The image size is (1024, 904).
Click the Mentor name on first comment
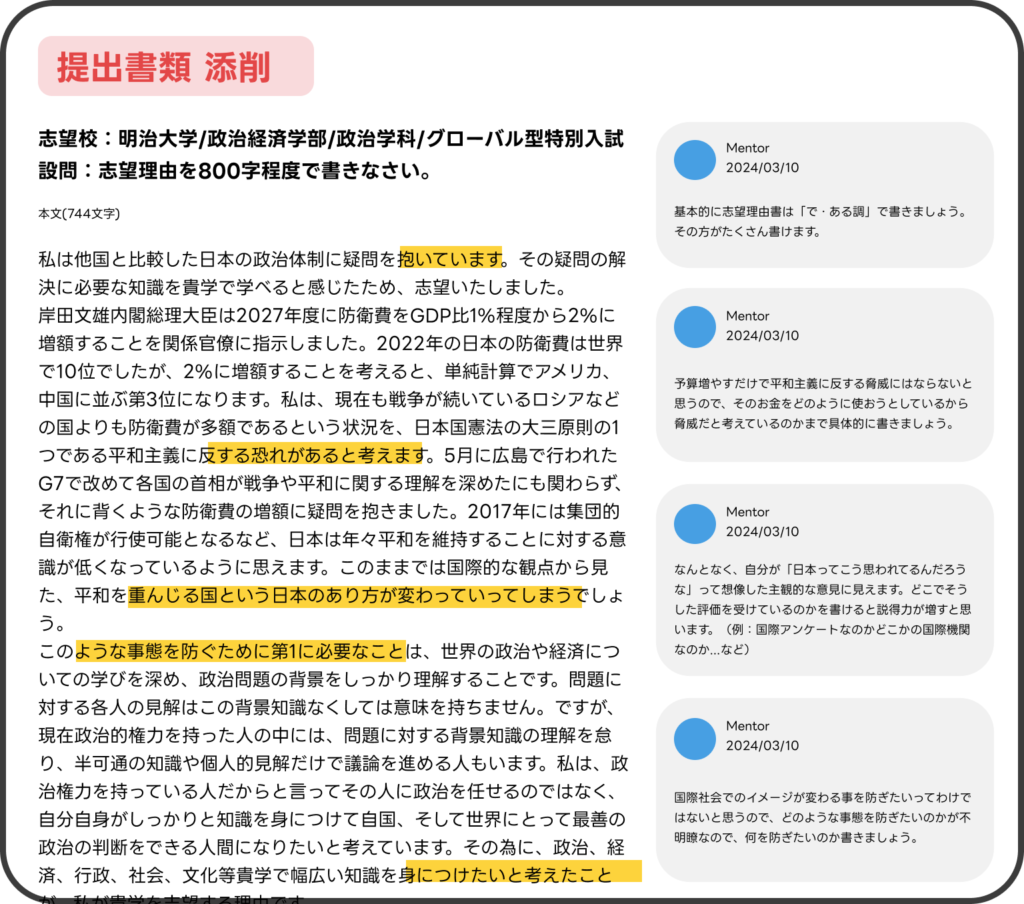click(747, 148)
